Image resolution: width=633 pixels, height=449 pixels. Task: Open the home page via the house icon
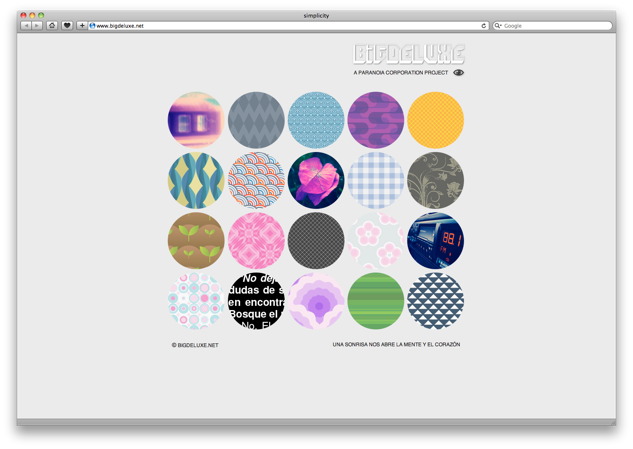click(52, 25)
